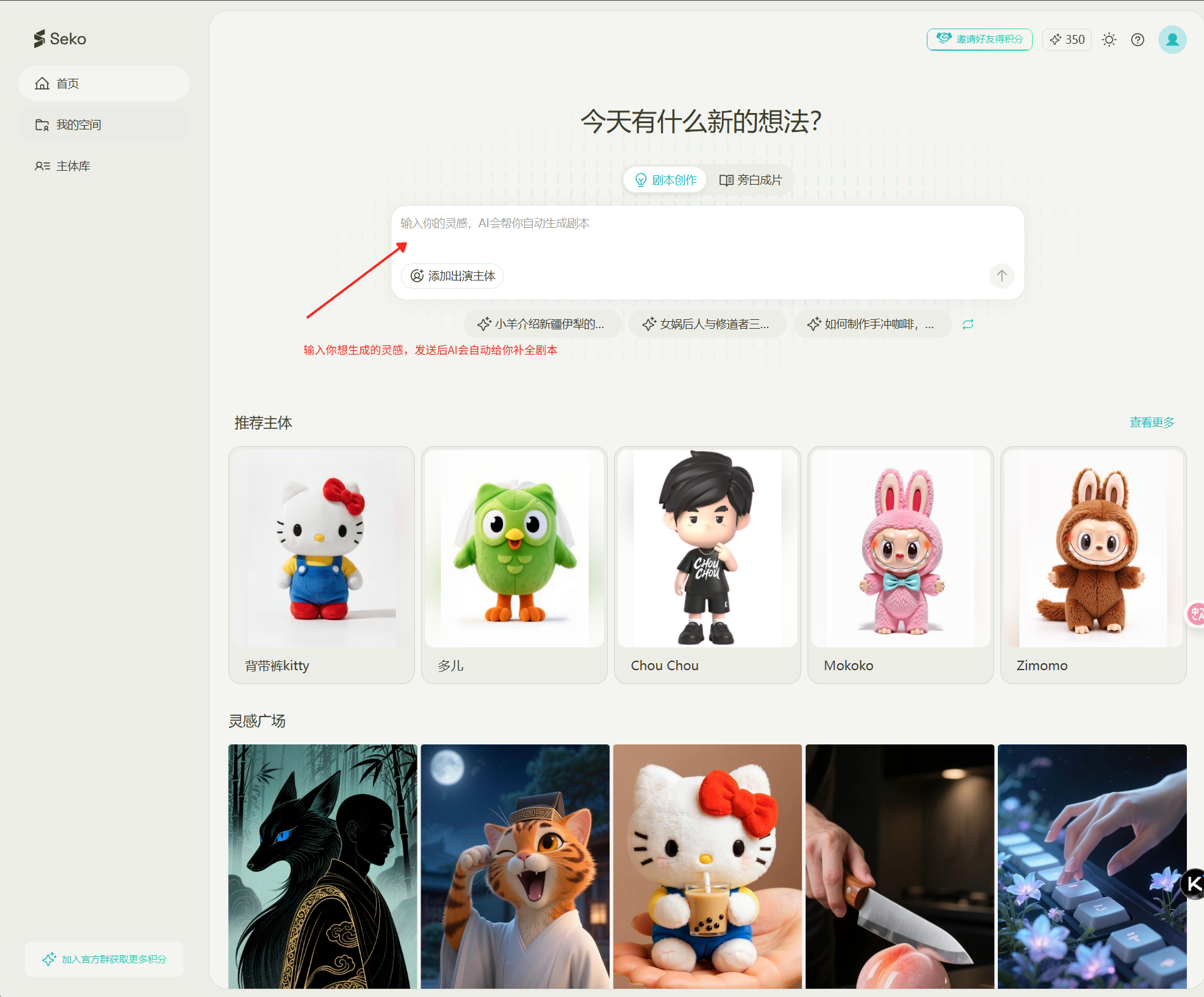
Task: Open the user avatar profile menu
Action: 1172,40
